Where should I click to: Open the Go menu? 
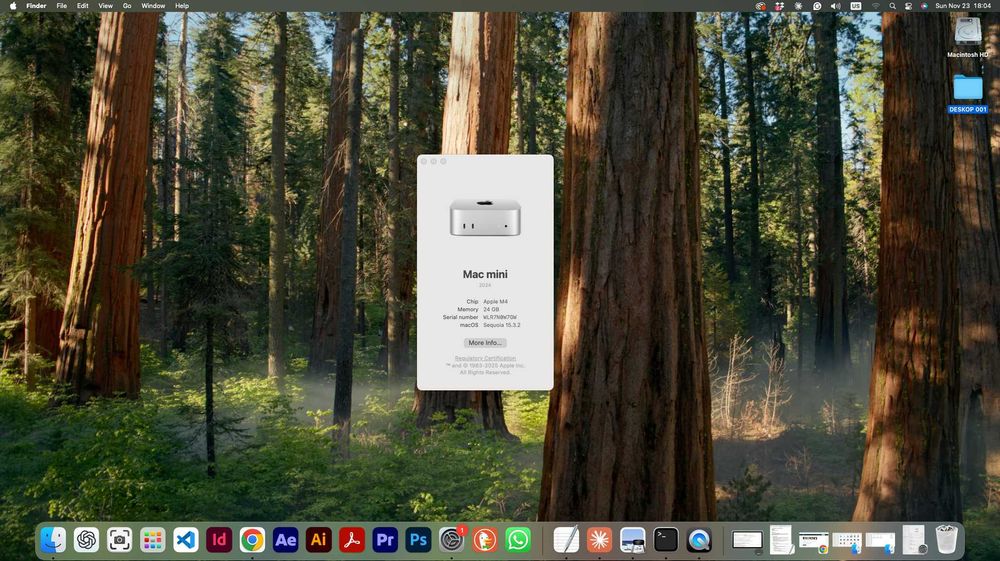click(127, 6)
